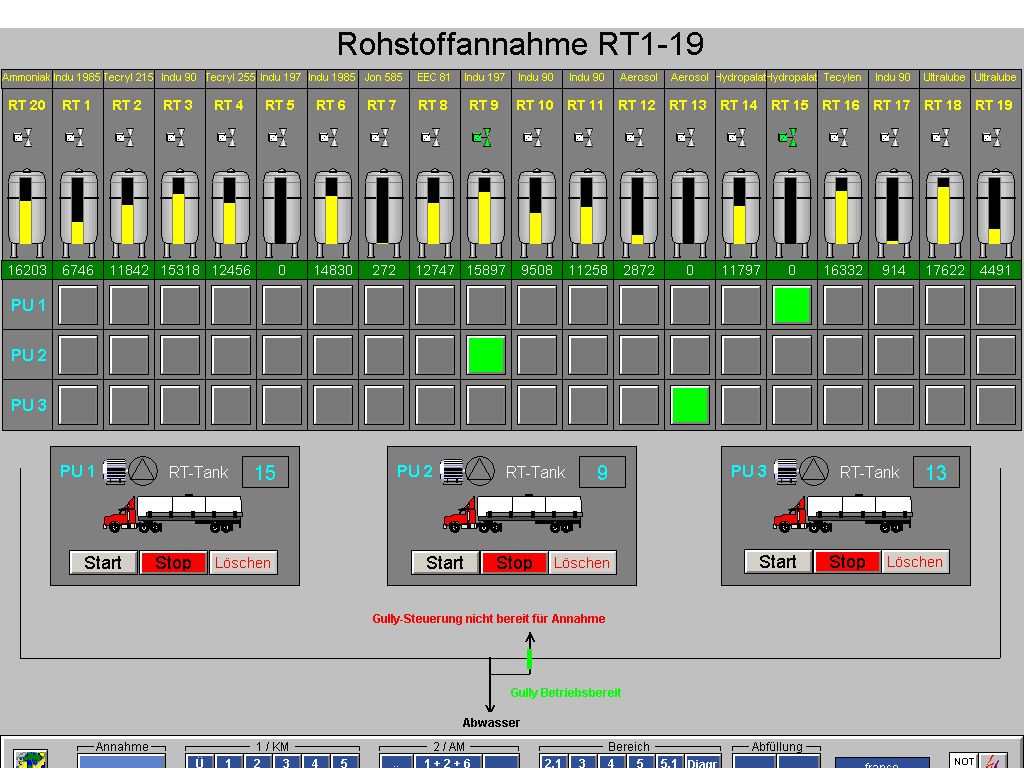1024x768 pixels.
Task: Toggle the green PU 2 cell for RT 9
Action: [x=486, y=355]
